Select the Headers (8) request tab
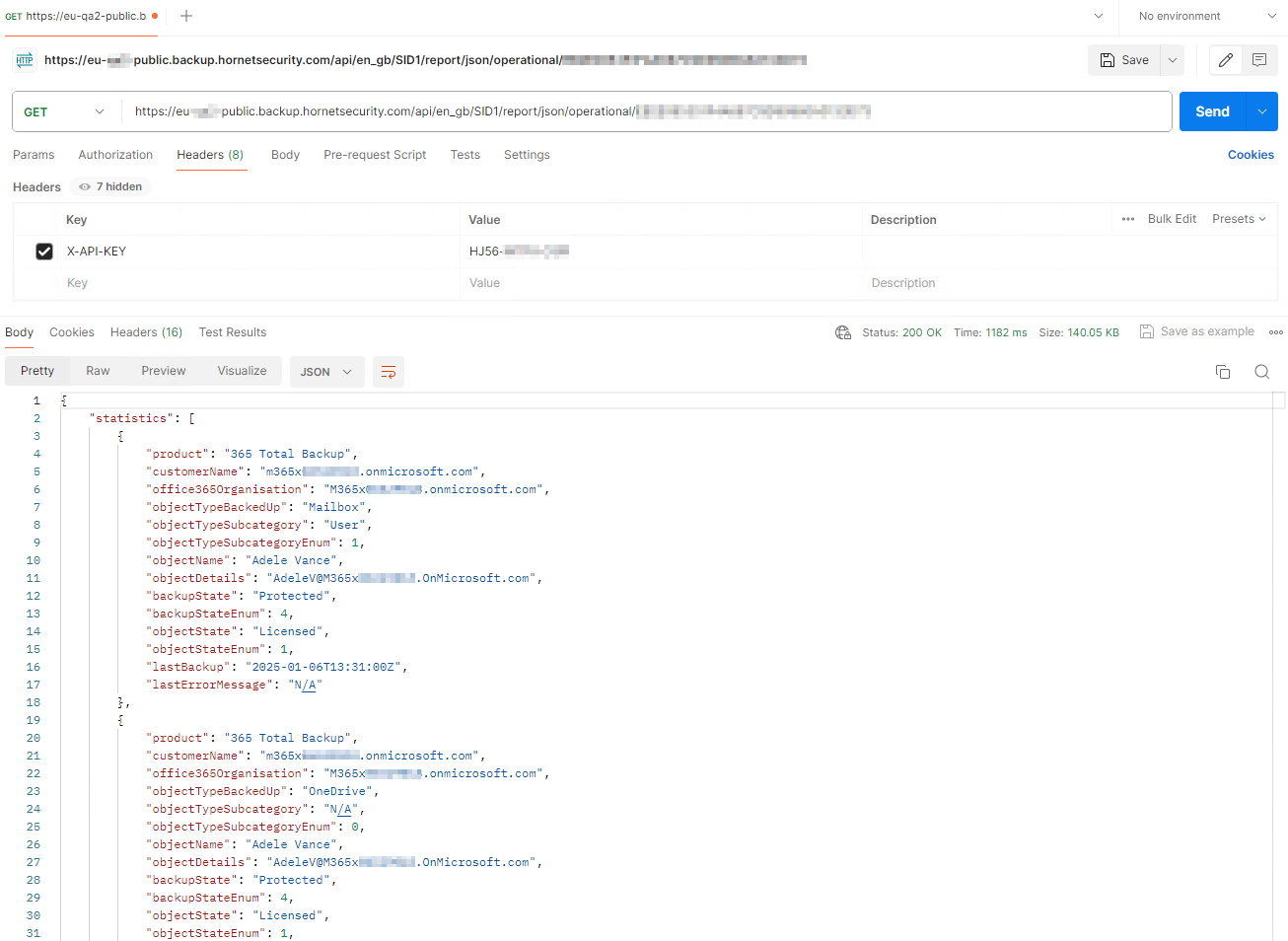Image resolution: width=1288 pixels, height=941 pixels. click(210, 155)
